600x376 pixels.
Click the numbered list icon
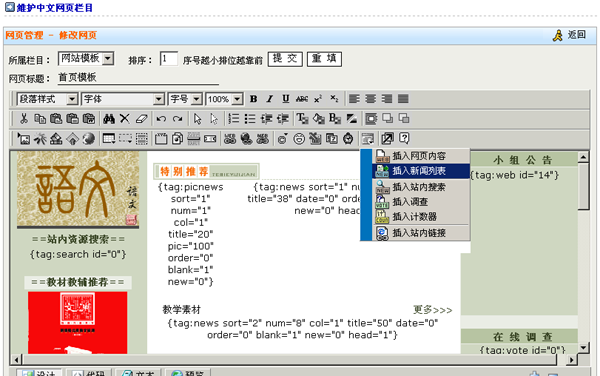(233, 119)
